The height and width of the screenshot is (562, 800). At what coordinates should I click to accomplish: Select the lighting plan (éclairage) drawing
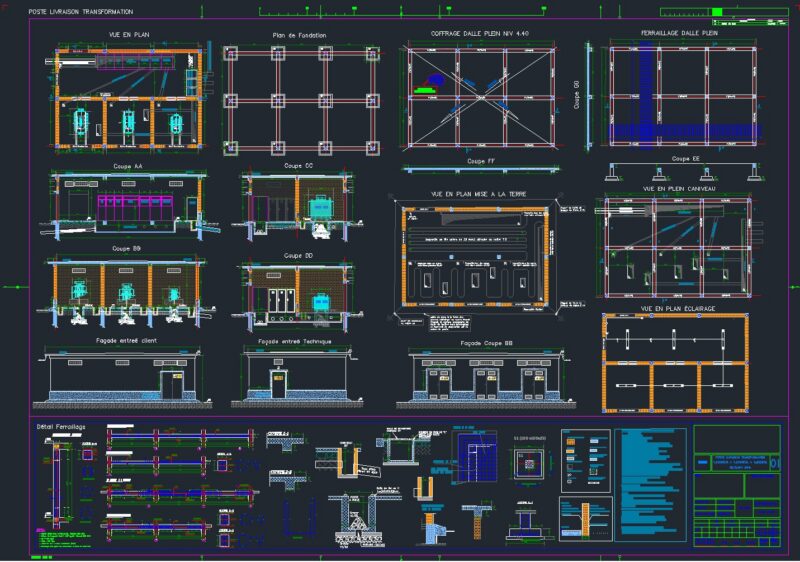point(676,363)
